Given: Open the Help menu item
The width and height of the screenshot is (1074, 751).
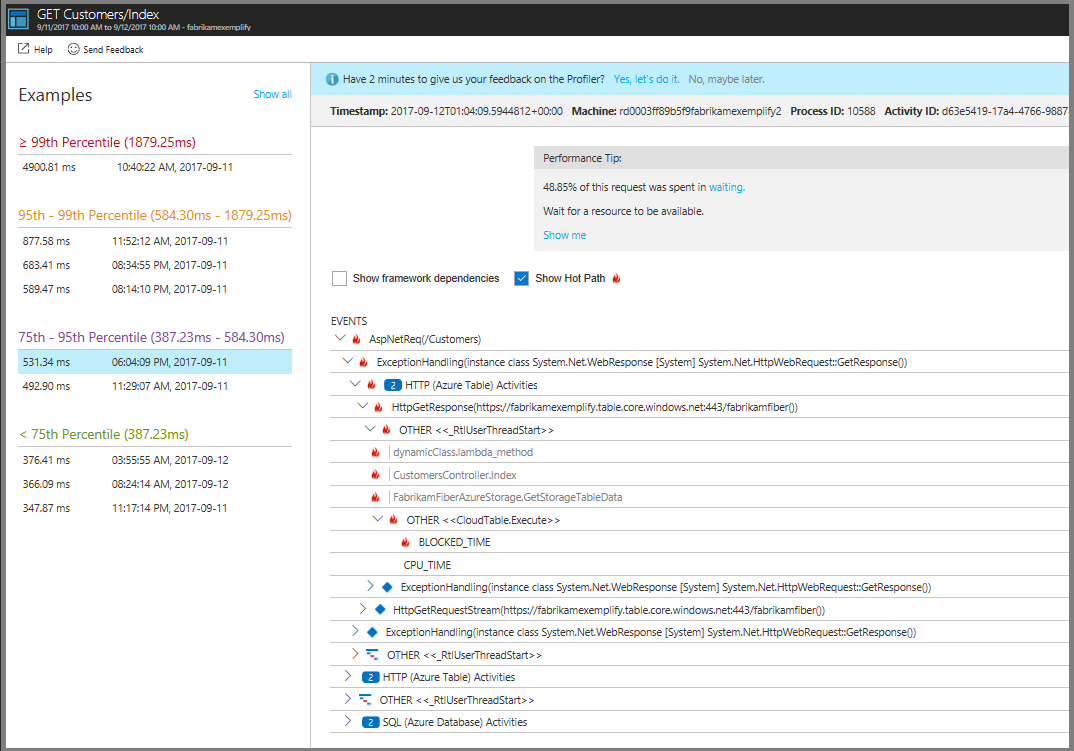Looking at the screenshot, I should click(x=35, y=49).
